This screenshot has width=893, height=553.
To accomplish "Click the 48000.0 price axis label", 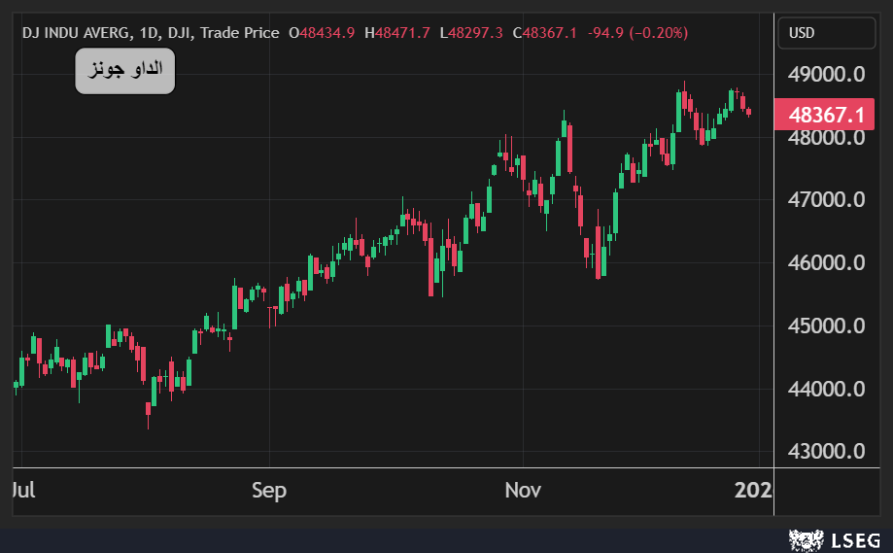I will pos(826,138).
